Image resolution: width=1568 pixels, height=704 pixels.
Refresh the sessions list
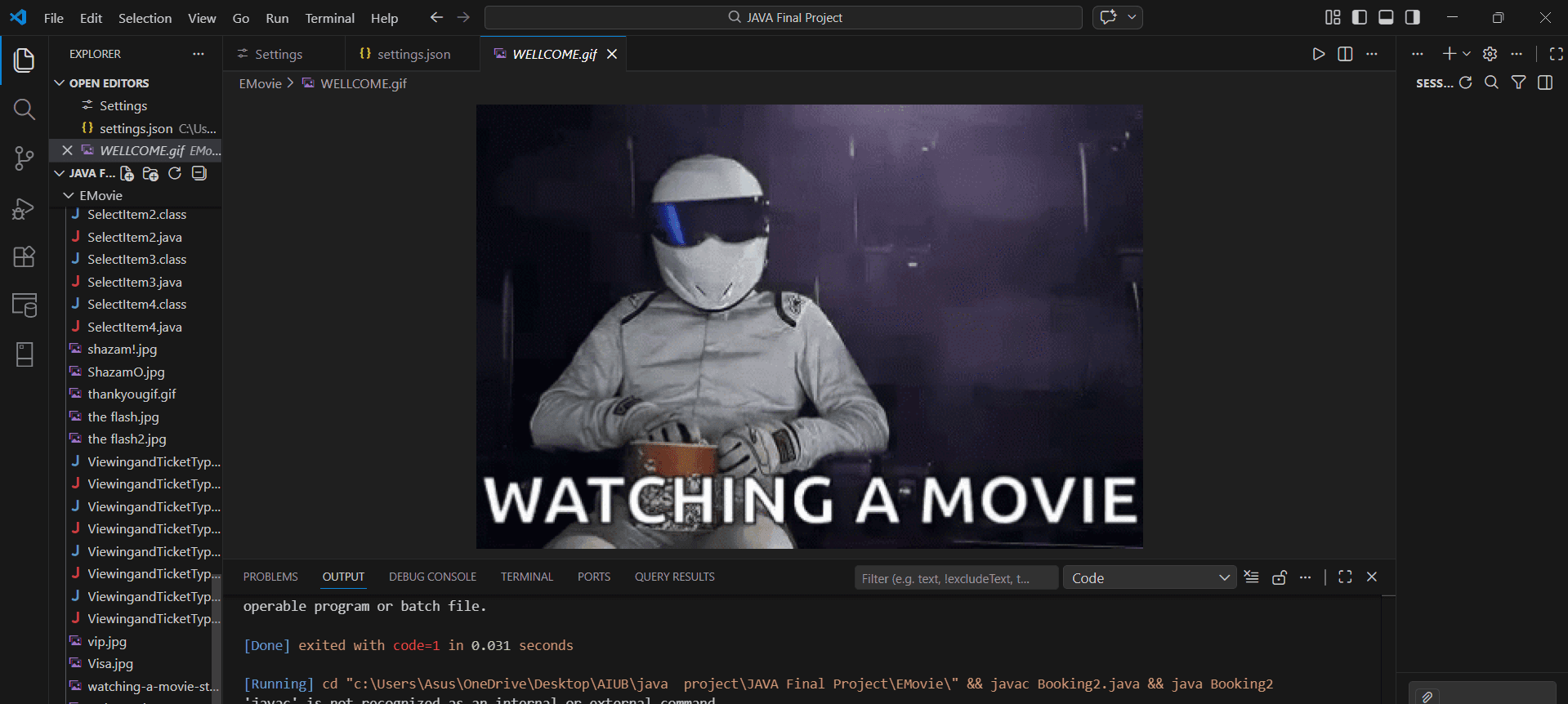[x=1465, y=82]
